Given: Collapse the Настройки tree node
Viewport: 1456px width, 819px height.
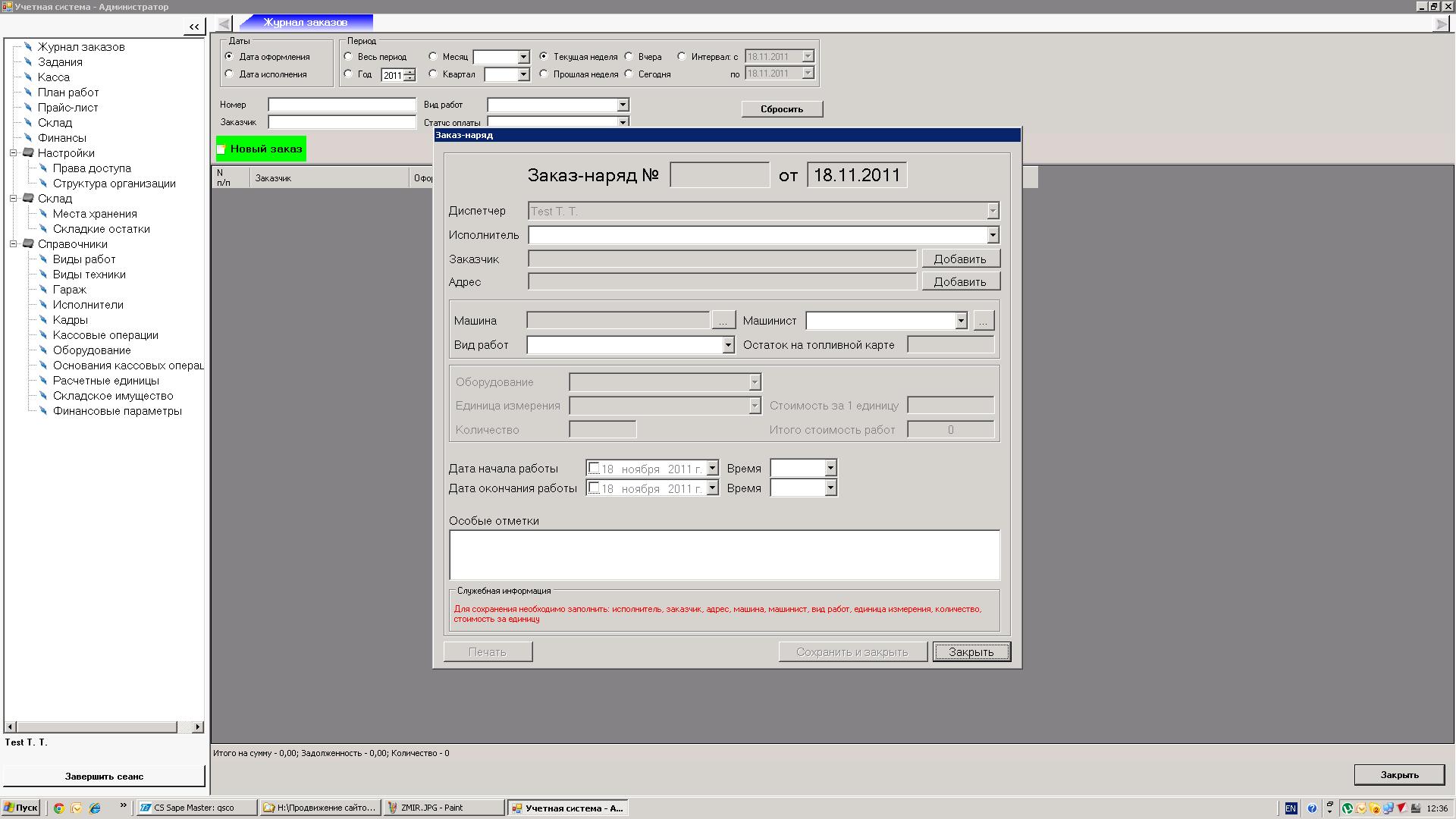Looking at the screenshot, I should (x=13, y=153).
